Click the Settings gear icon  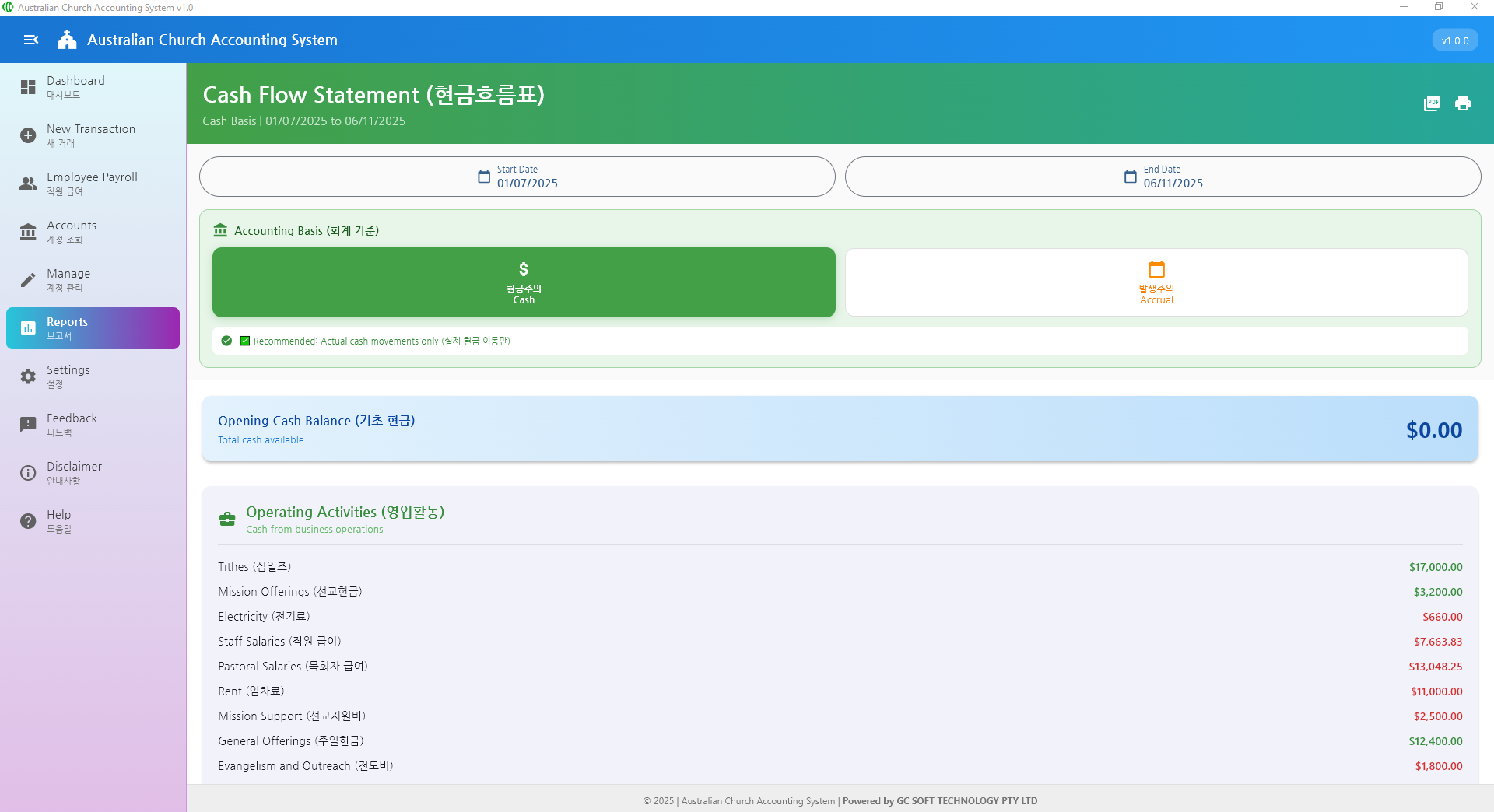[x=28, y=376]
